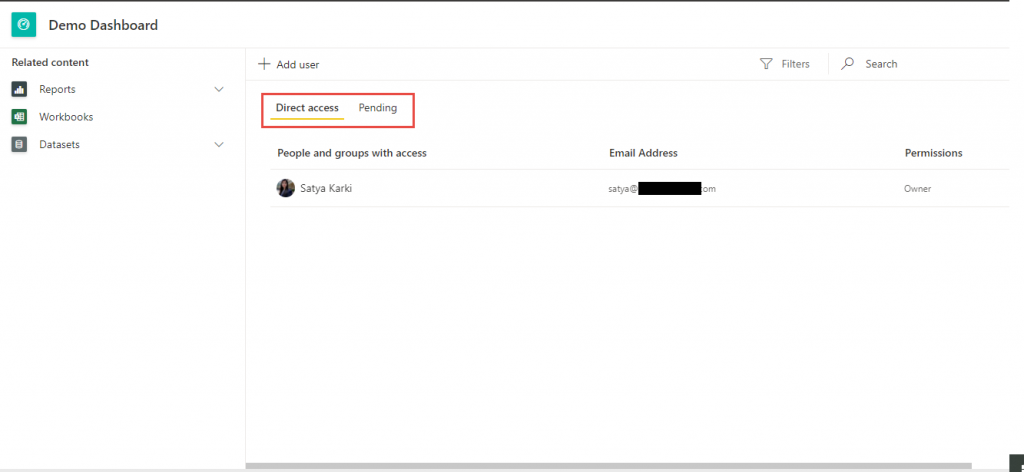The height and width of the screenshot is (472, 1024).
Task: Click the Search magnifier icon
Action: [848, 64]
